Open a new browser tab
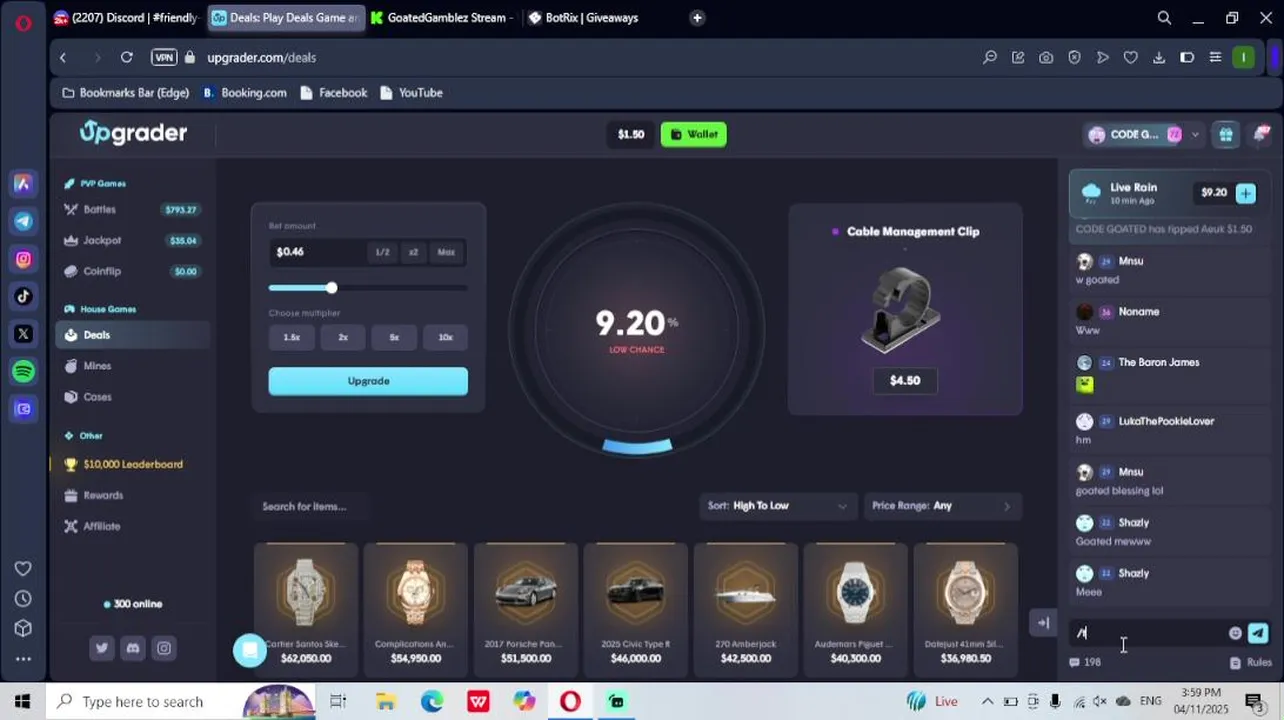 coord(697,17)
